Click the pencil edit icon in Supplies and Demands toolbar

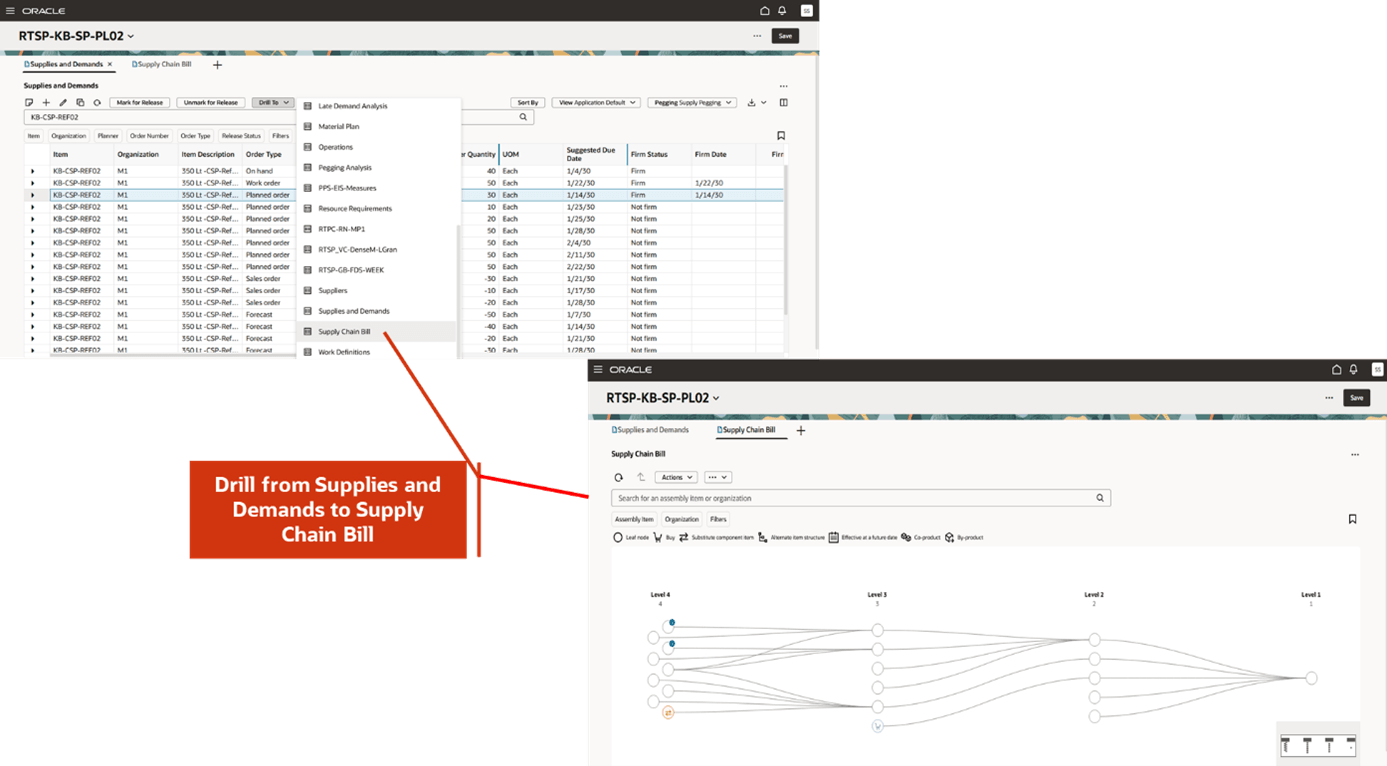[63, 102]
